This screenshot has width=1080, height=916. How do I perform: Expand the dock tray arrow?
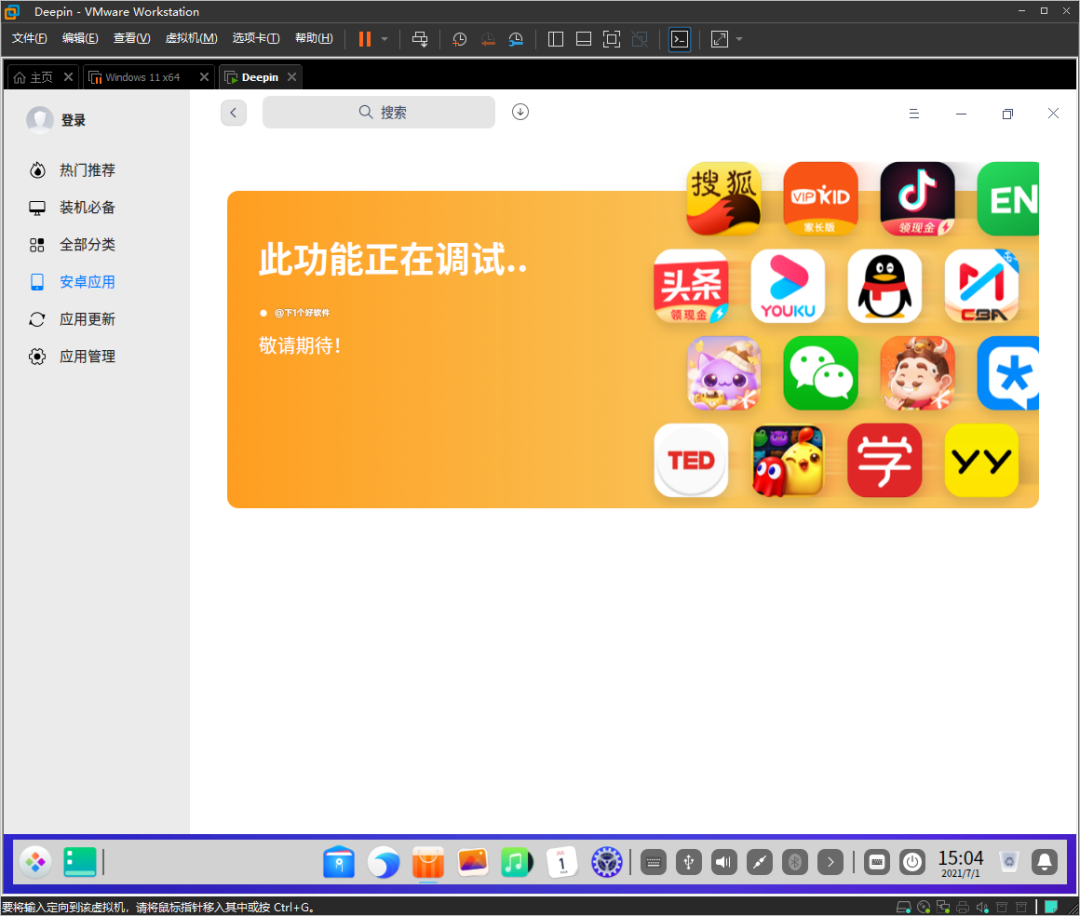tap(830, 862)
